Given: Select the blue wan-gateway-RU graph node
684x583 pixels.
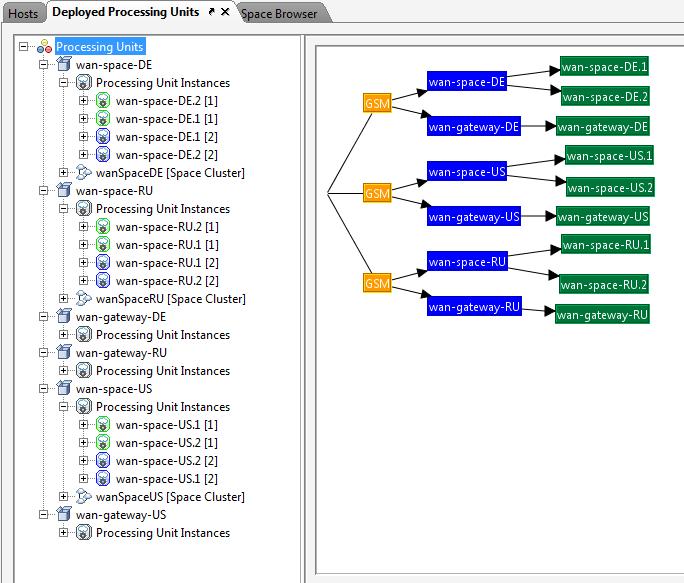Looking at the screenshot, I should coord(475,307).
